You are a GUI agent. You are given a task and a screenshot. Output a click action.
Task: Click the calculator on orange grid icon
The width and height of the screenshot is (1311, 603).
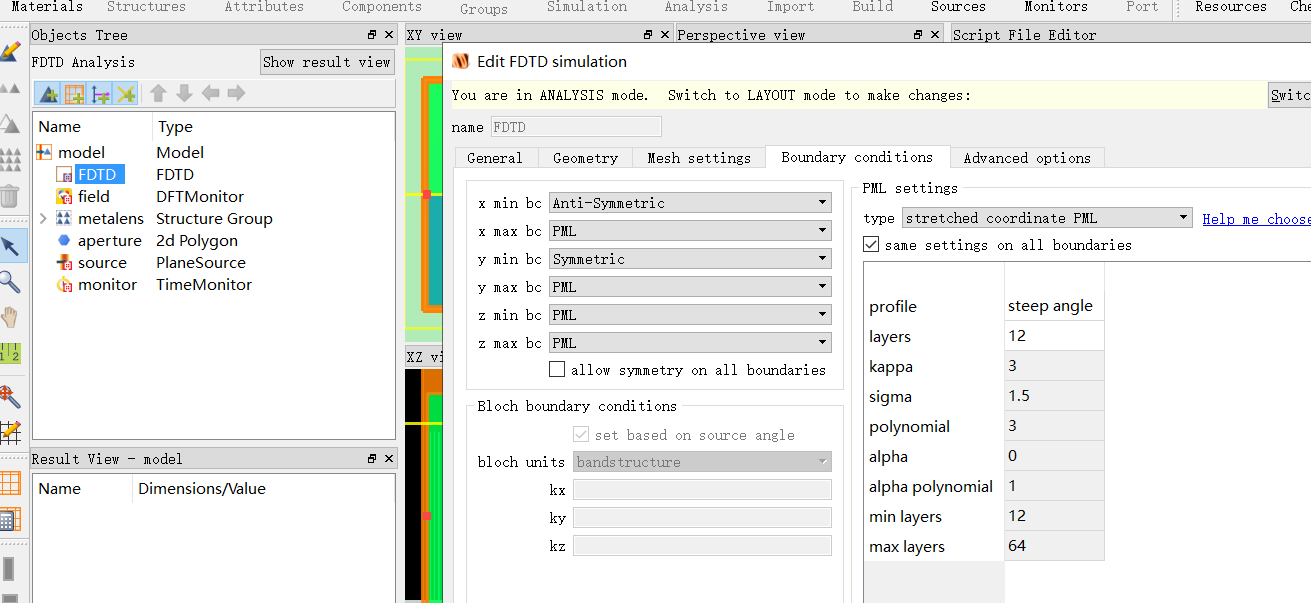tap(10, 519)
